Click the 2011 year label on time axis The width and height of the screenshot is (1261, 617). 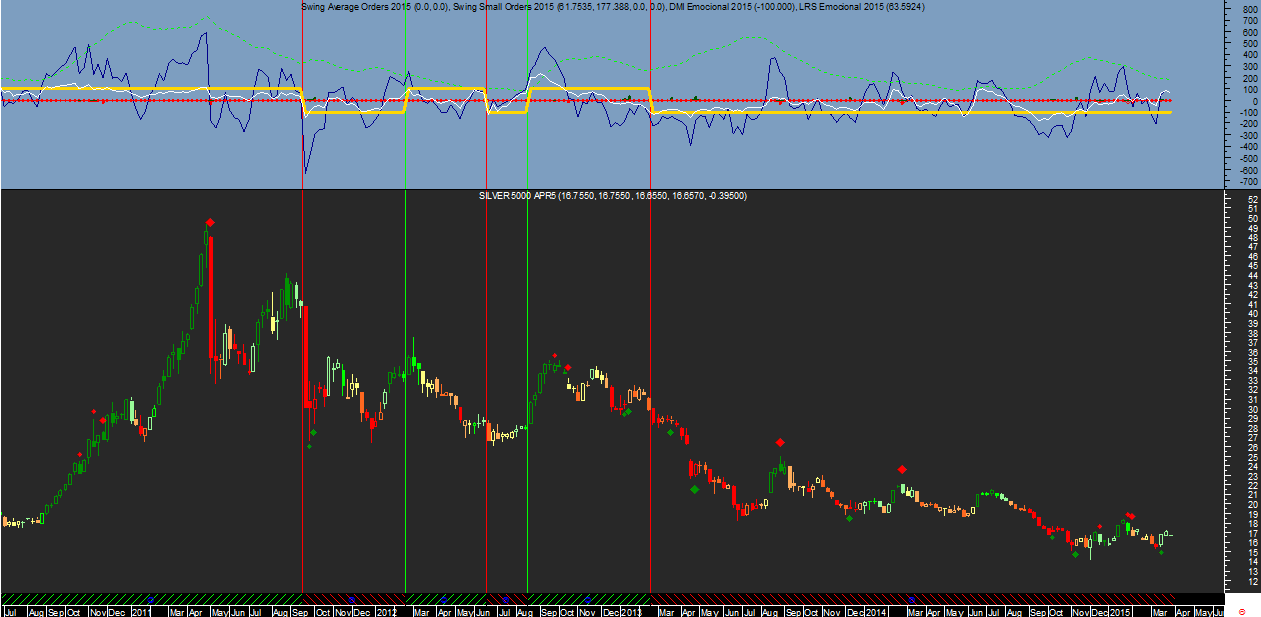coord(141,611)
